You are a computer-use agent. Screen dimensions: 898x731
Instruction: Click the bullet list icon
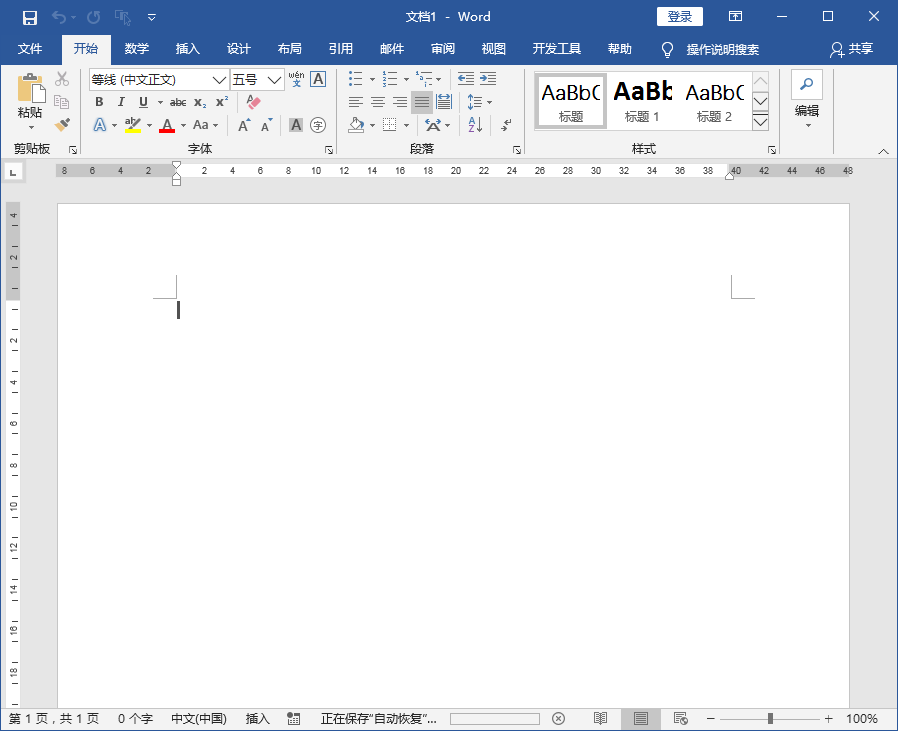click(356, 78)
